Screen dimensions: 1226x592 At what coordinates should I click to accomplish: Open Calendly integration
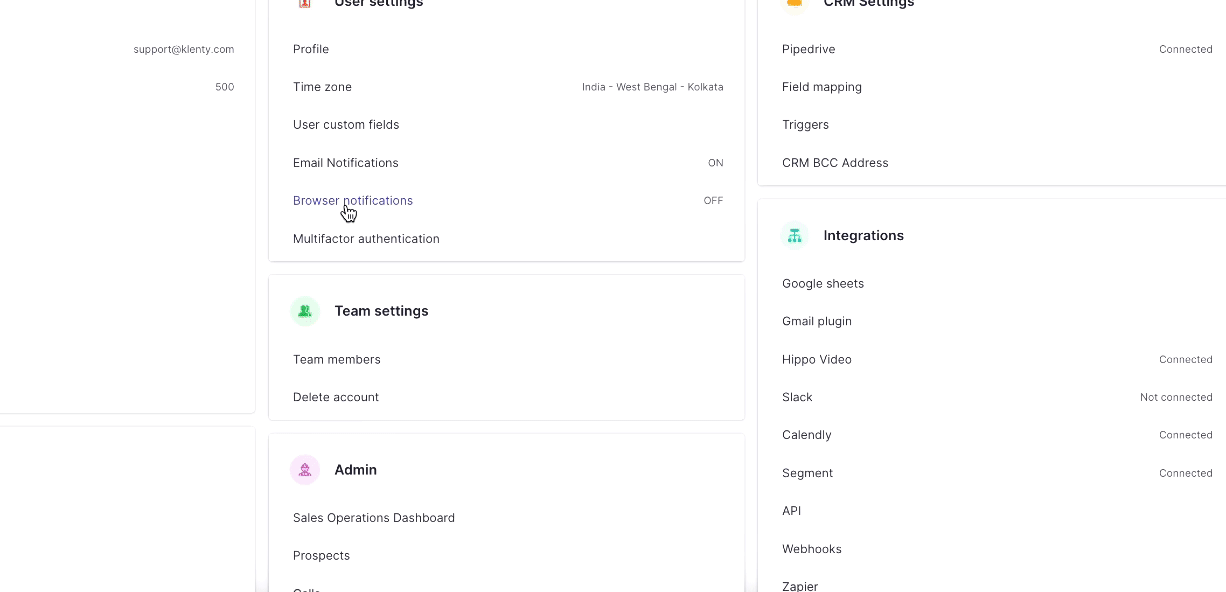click(807, 435)
